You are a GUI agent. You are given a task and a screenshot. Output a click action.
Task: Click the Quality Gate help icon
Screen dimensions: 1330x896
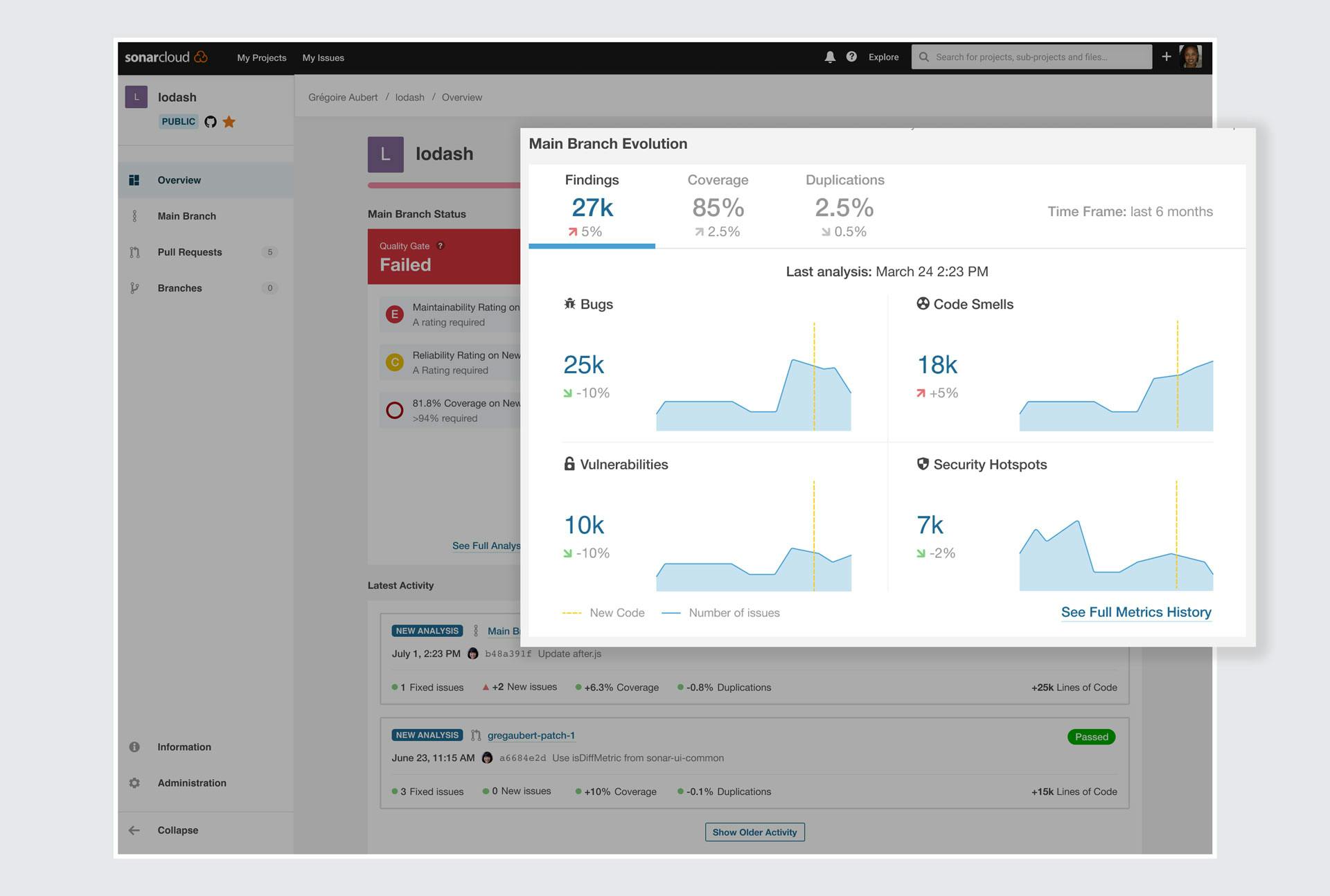[441, 246]
